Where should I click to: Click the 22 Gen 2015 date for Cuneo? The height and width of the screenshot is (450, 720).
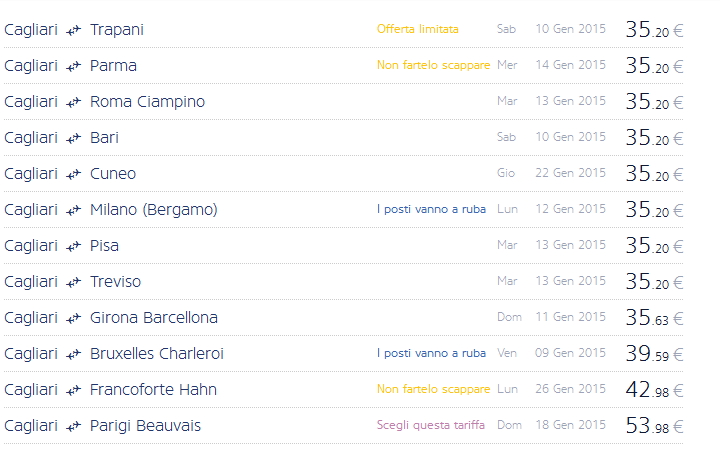point(570,173)
